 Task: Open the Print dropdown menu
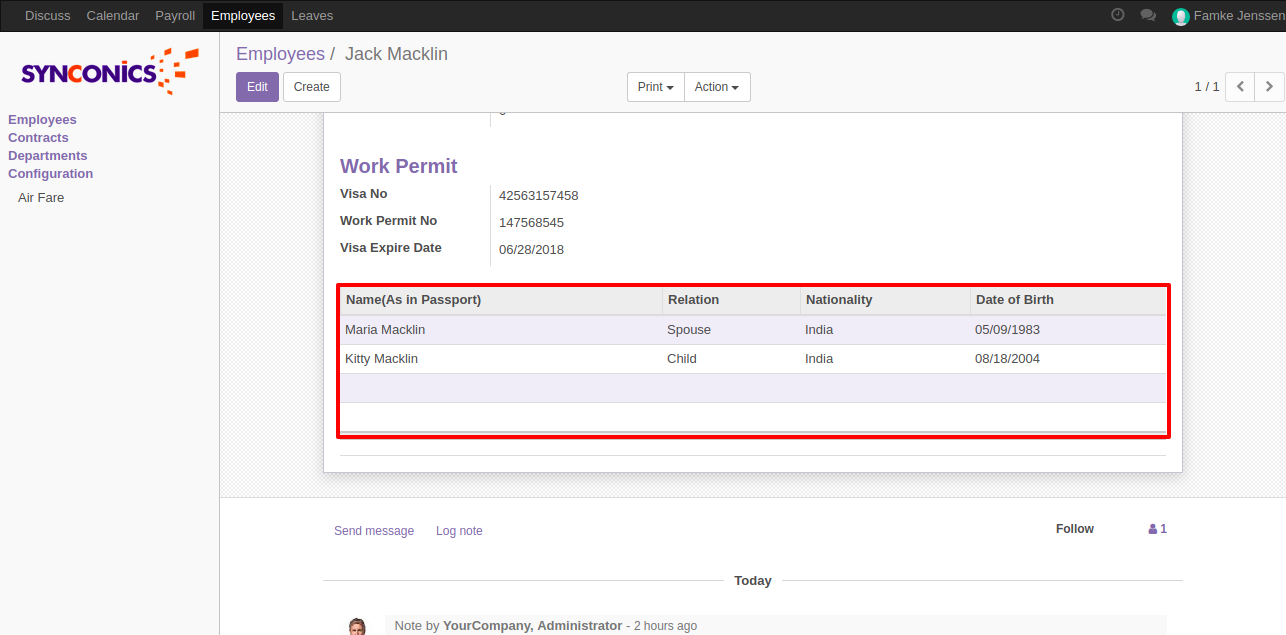(655, 87)
